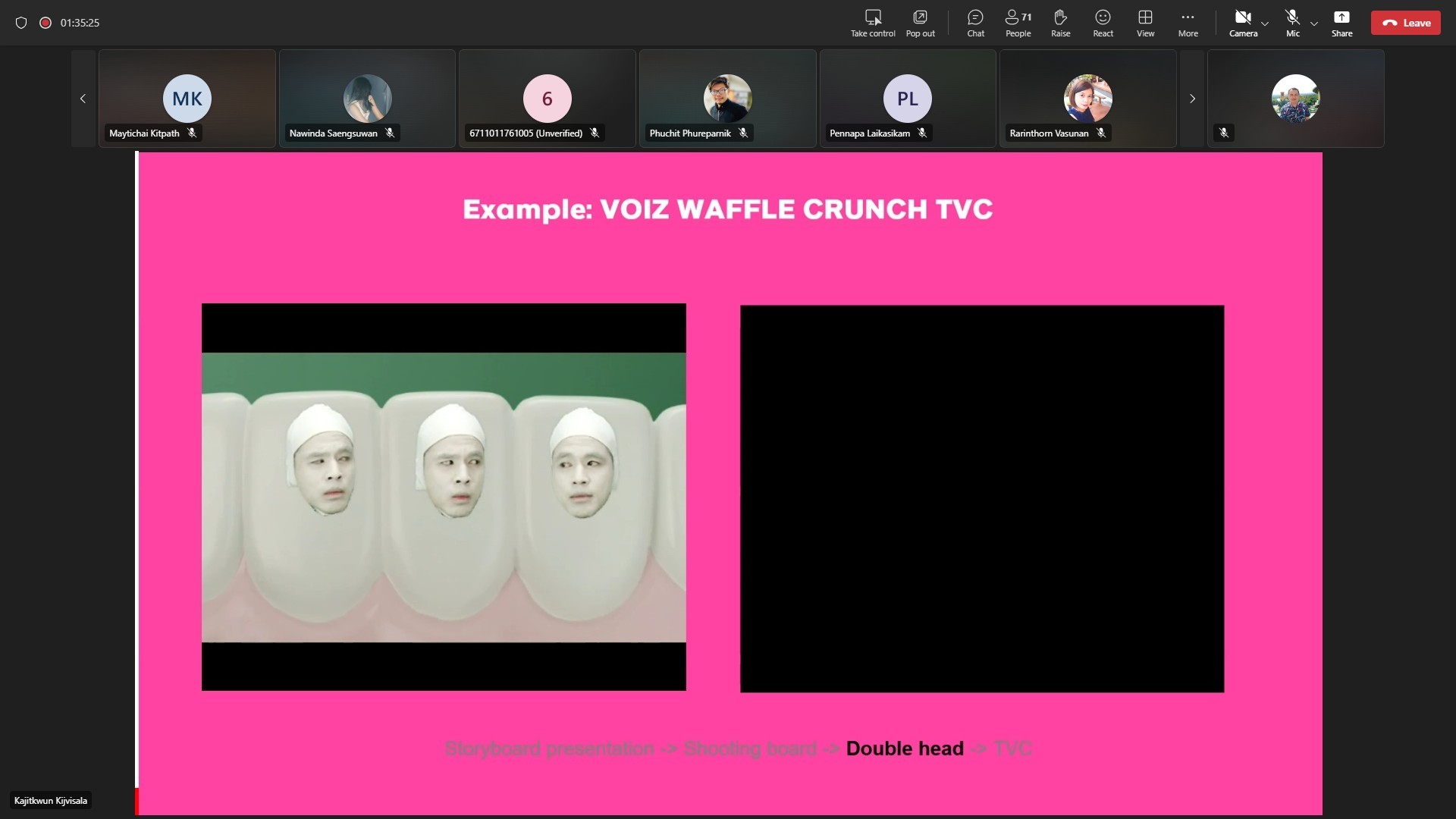Open the More actions menu
The image size is (1456, 819).
(x=1188, y=23)
